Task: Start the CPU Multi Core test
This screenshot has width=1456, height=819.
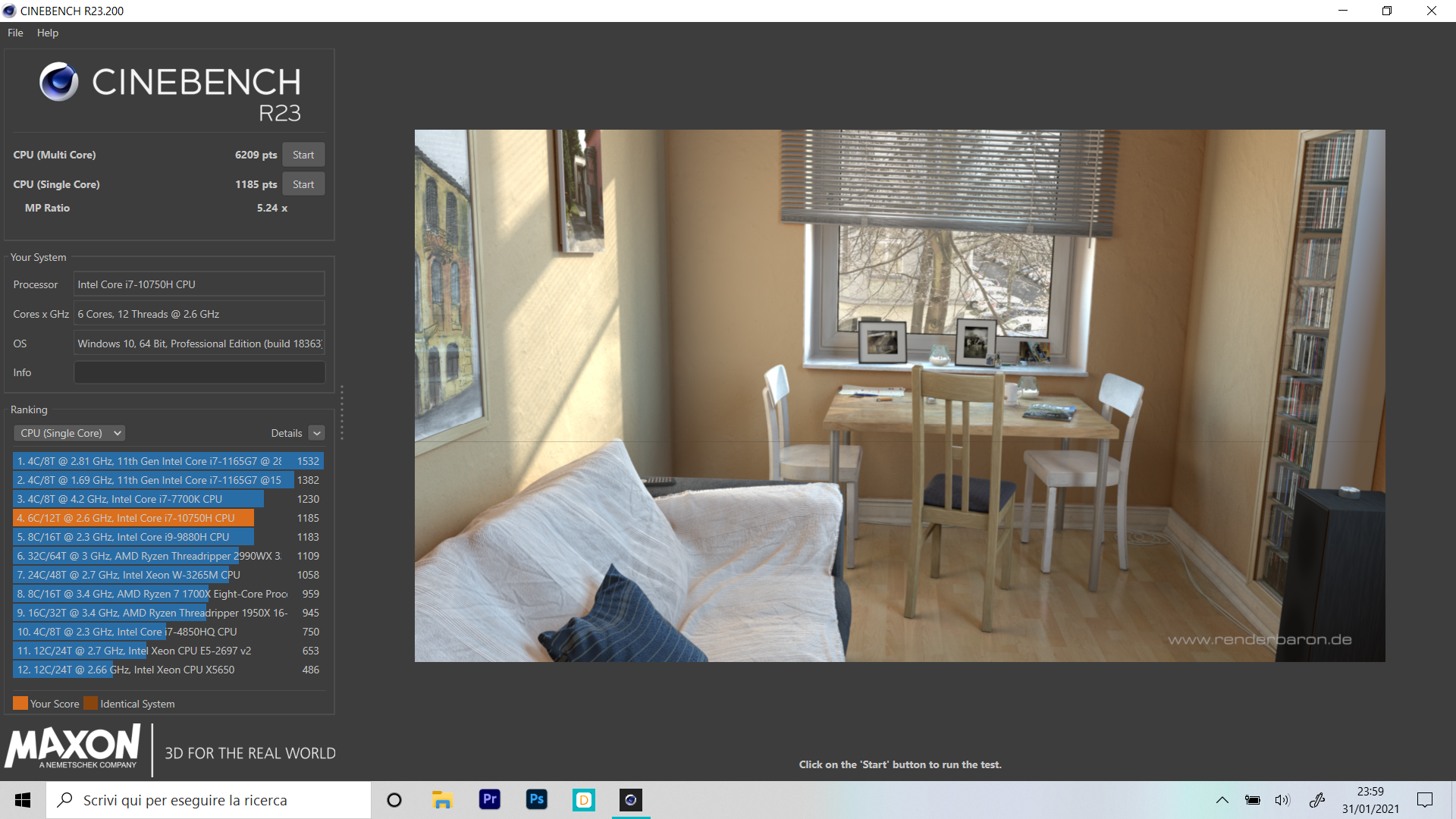Action: coord(303,155)
